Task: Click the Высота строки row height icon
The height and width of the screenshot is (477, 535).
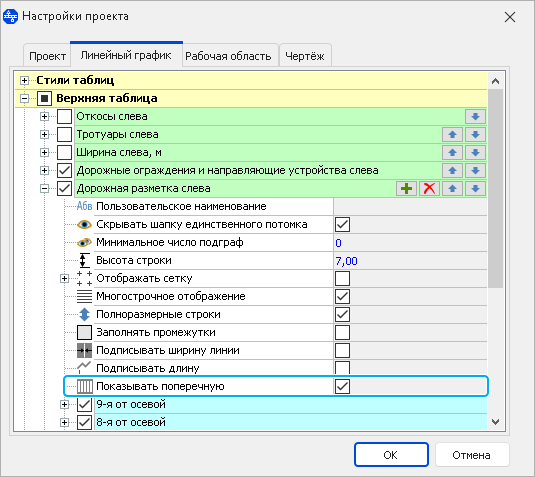Action: coord(84,260)
